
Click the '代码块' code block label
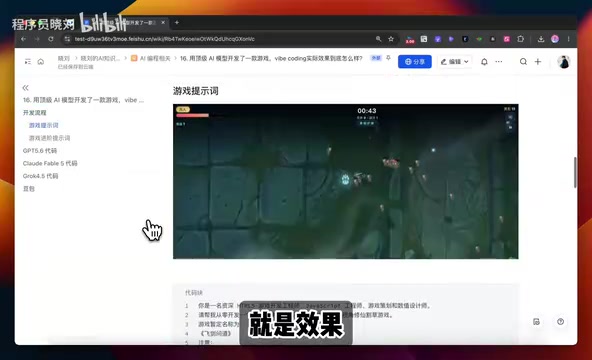pos(194,292)
